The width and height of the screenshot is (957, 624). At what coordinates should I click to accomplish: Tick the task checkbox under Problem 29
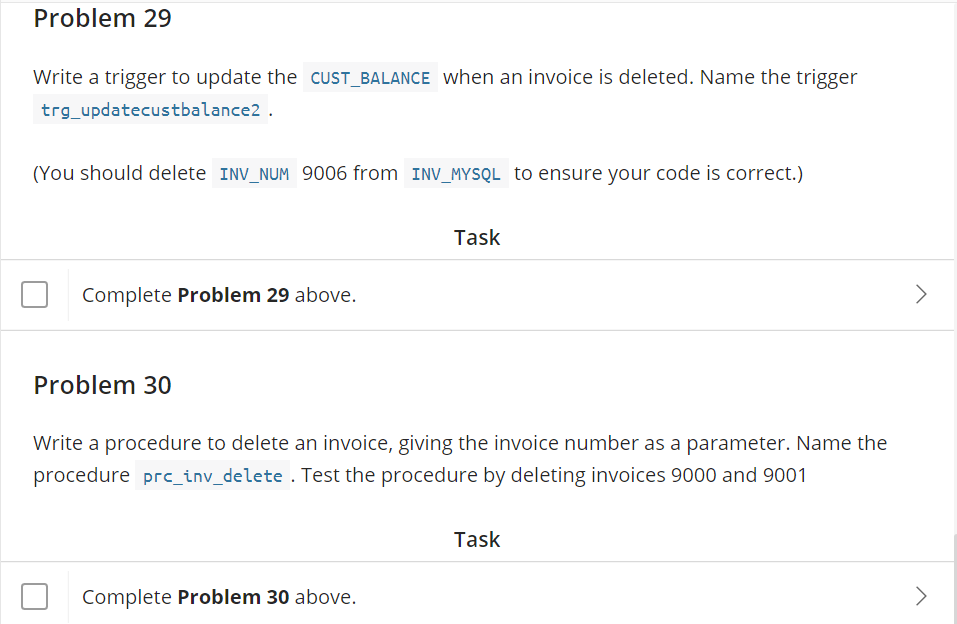coord(35,294)
